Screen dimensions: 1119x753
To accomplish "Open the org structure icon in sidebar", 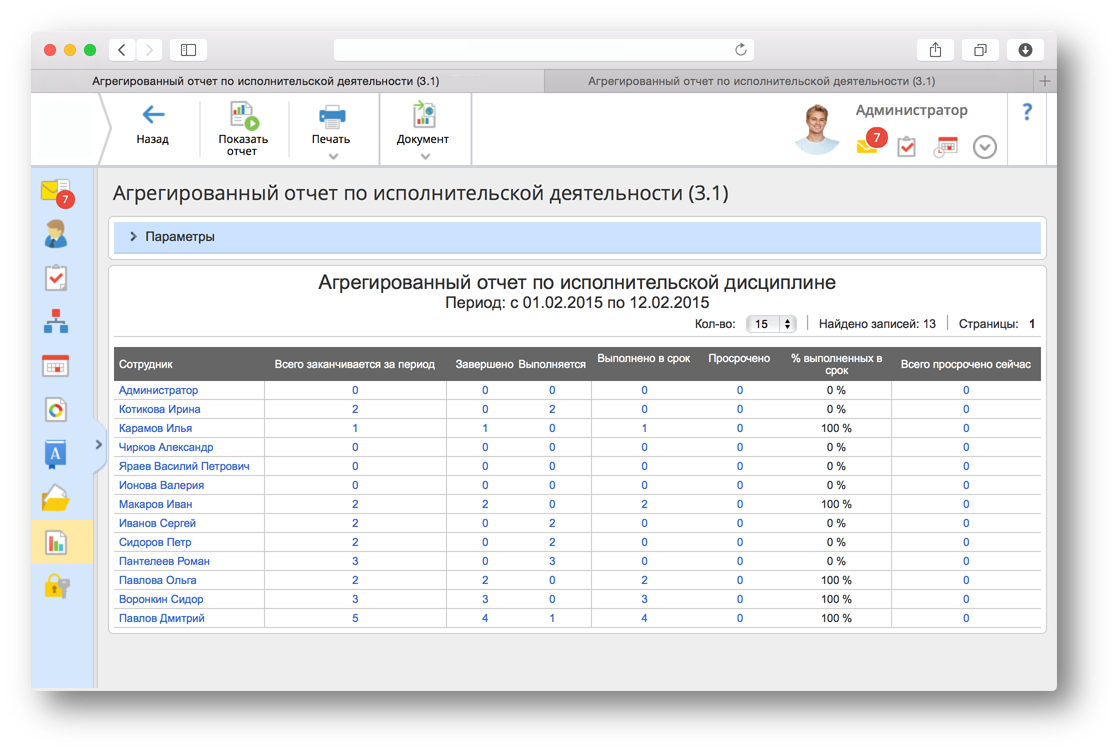I will 56,322.
